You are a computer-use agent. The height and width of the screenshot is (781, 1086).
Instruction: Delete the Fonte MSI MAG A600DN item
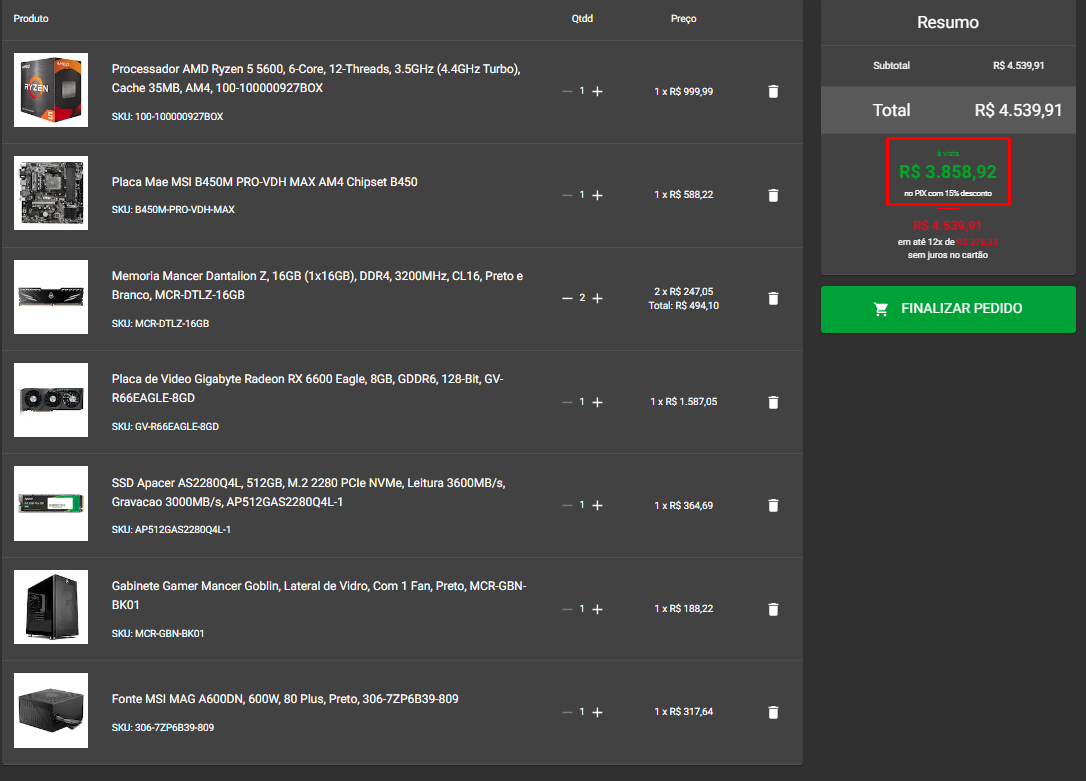pyautogui.click(x=773, y=712)
